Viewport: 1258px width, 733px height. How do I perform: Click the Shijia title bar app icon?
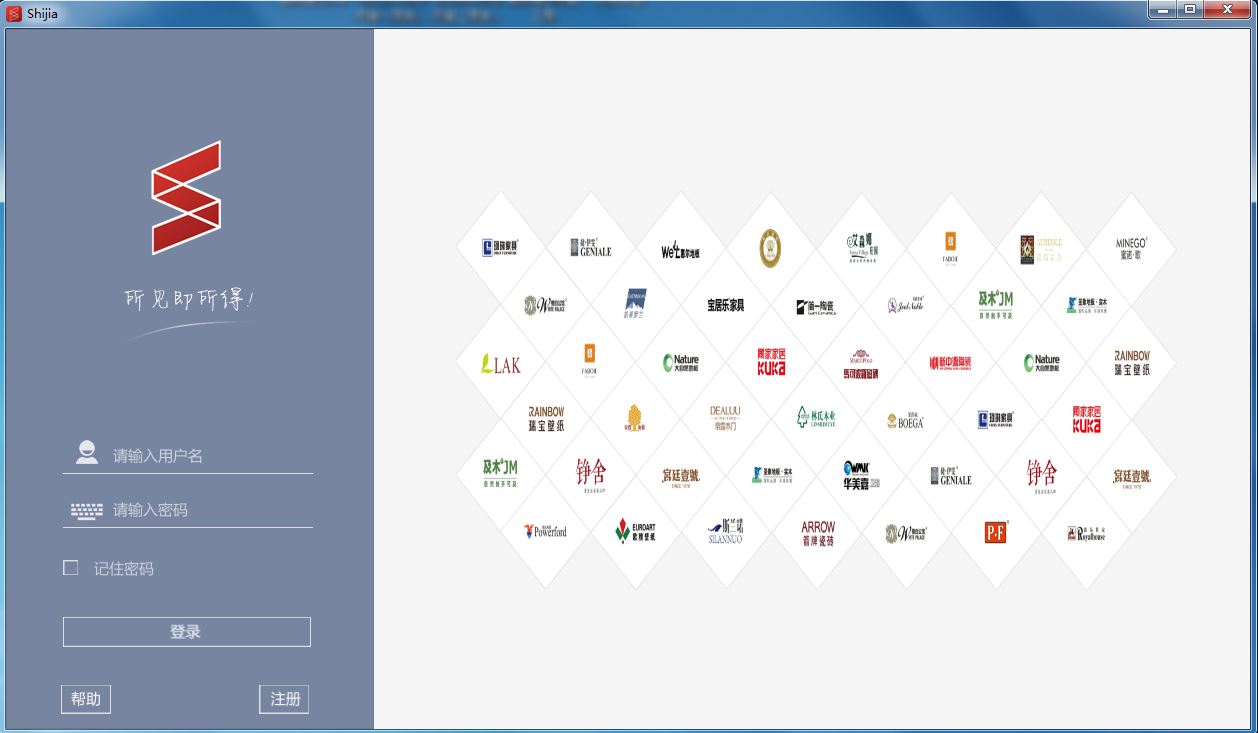[x=14, y=14]
